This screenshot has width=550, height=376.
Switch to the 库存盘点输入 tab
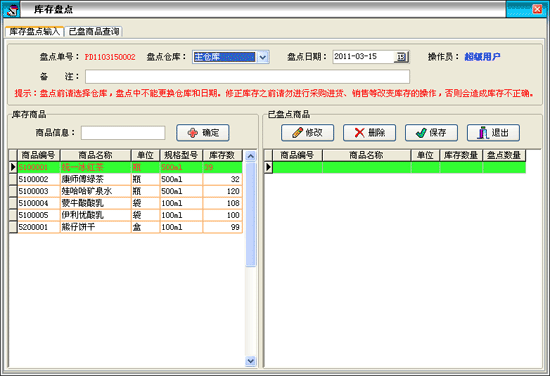[x=34, y=31]
